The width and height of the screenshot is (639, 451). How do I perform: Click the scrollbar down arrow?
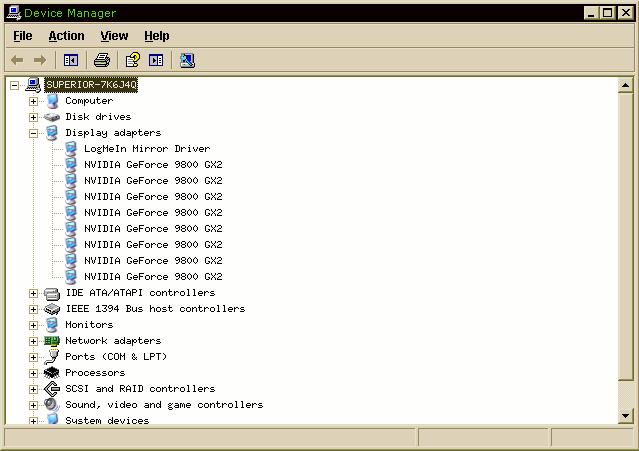[x=625, y=416]
